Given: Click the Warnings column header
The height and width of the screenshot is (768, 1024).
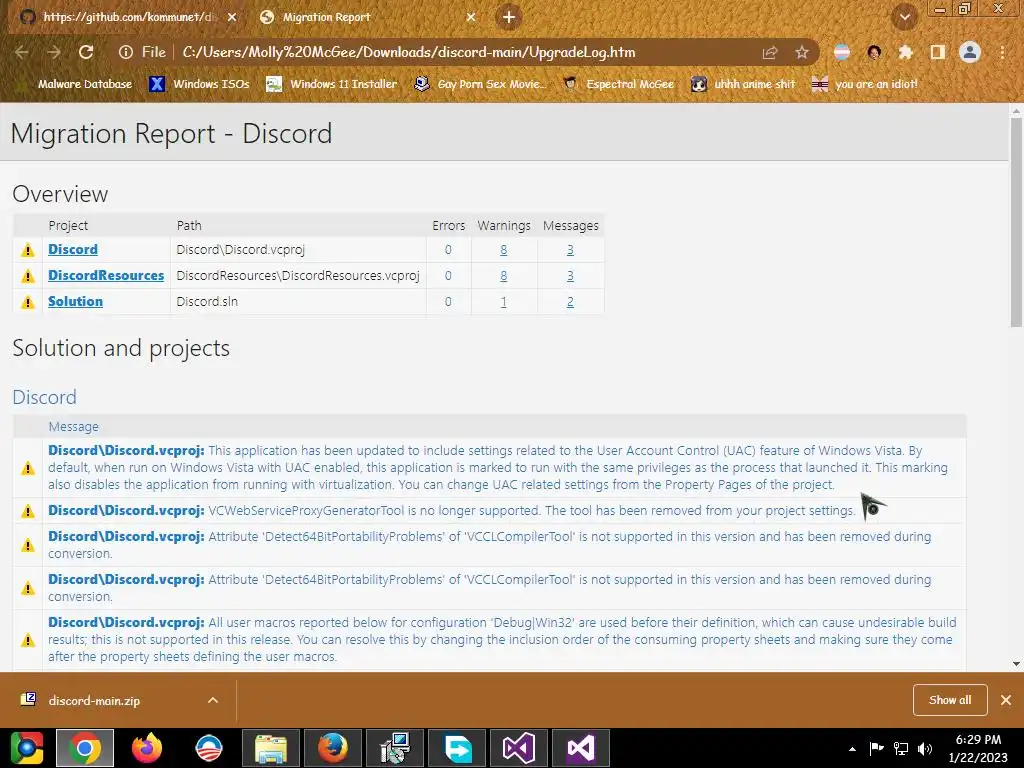Looking at the screenshot, I should click(504, 225).
